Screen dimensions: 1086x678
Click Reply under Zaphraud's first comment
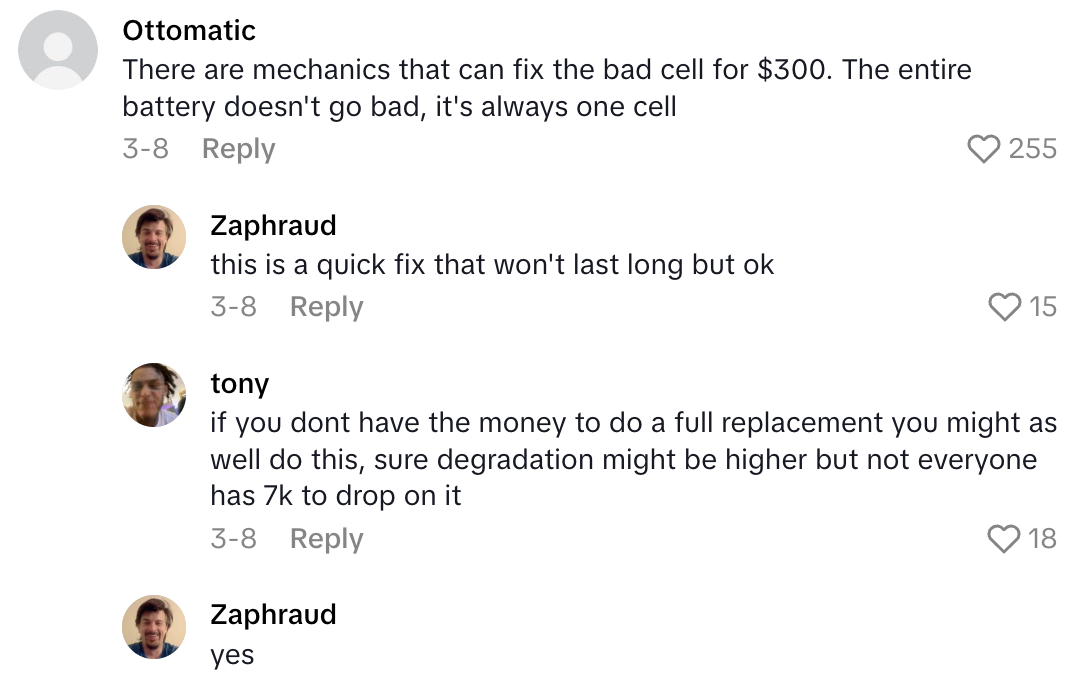coord(325,307)
